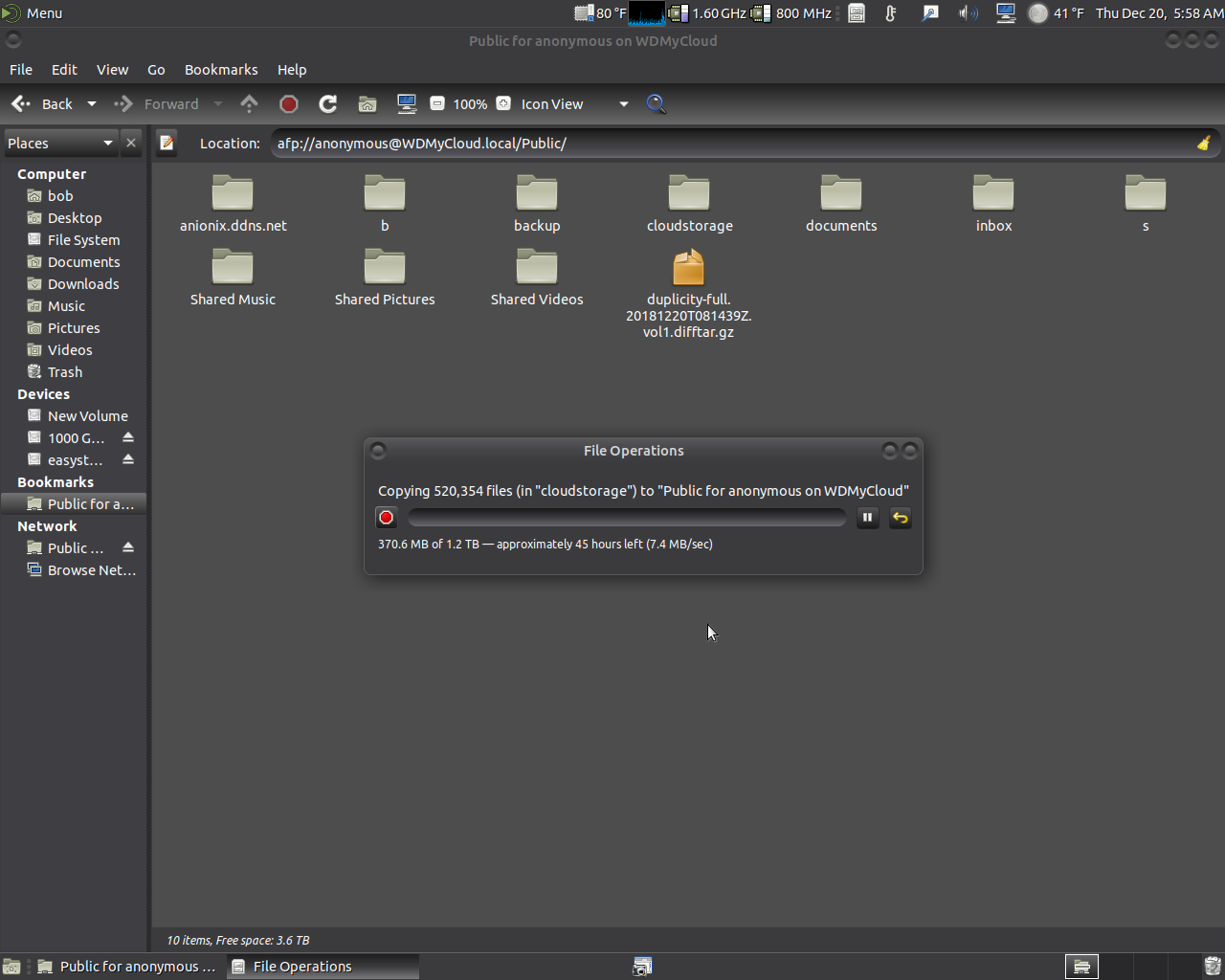Select the inbox folder

point(993,204)
